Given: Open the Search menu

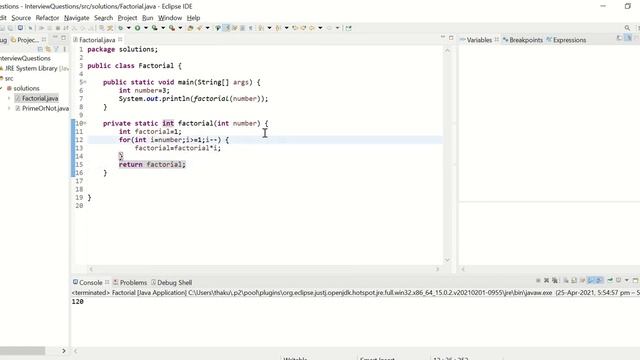Looking at the screenshot, I should tap(103, 18).
